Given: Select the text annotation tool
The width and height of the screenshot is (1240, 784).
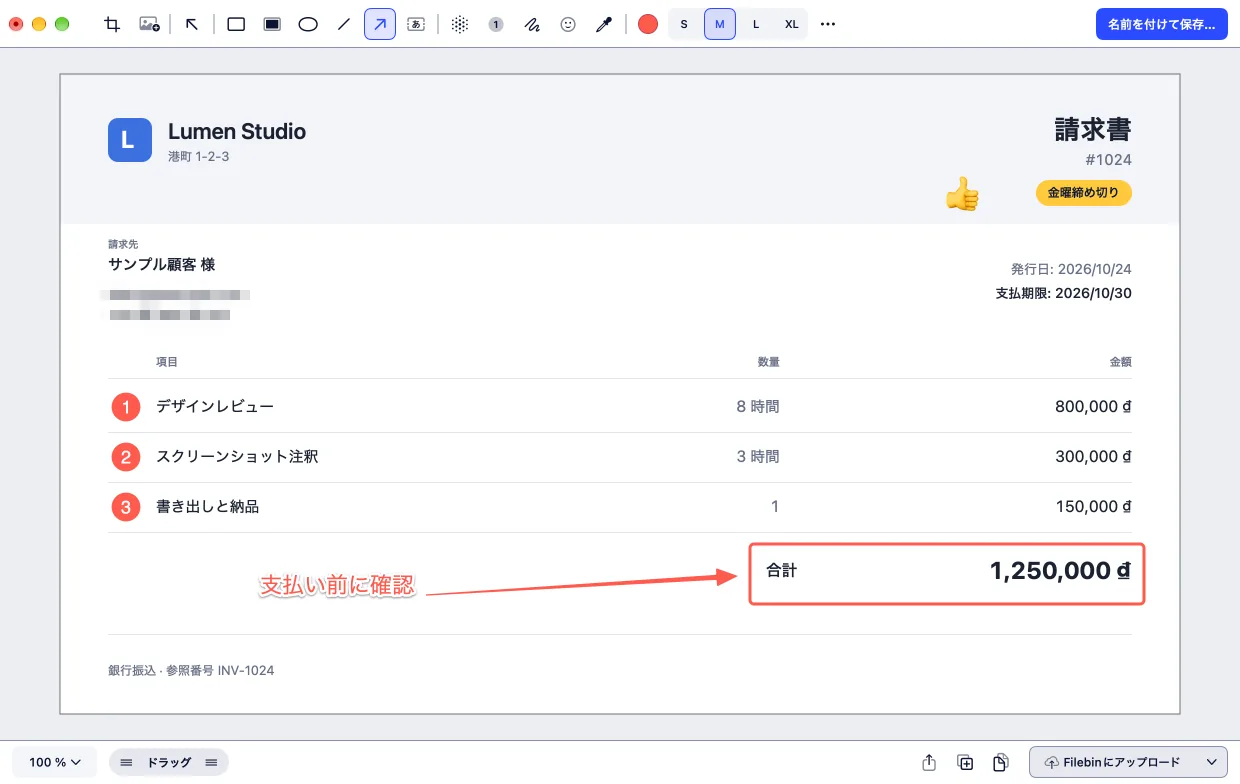Looking at the screenshot, I should click(417, 24).
